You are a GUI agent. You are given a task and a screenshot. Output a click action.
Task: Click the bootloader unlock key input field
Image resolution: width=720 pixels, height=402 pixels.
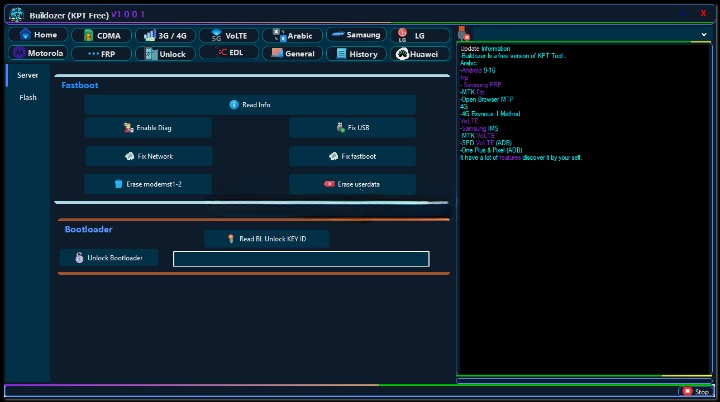[301, 259]
